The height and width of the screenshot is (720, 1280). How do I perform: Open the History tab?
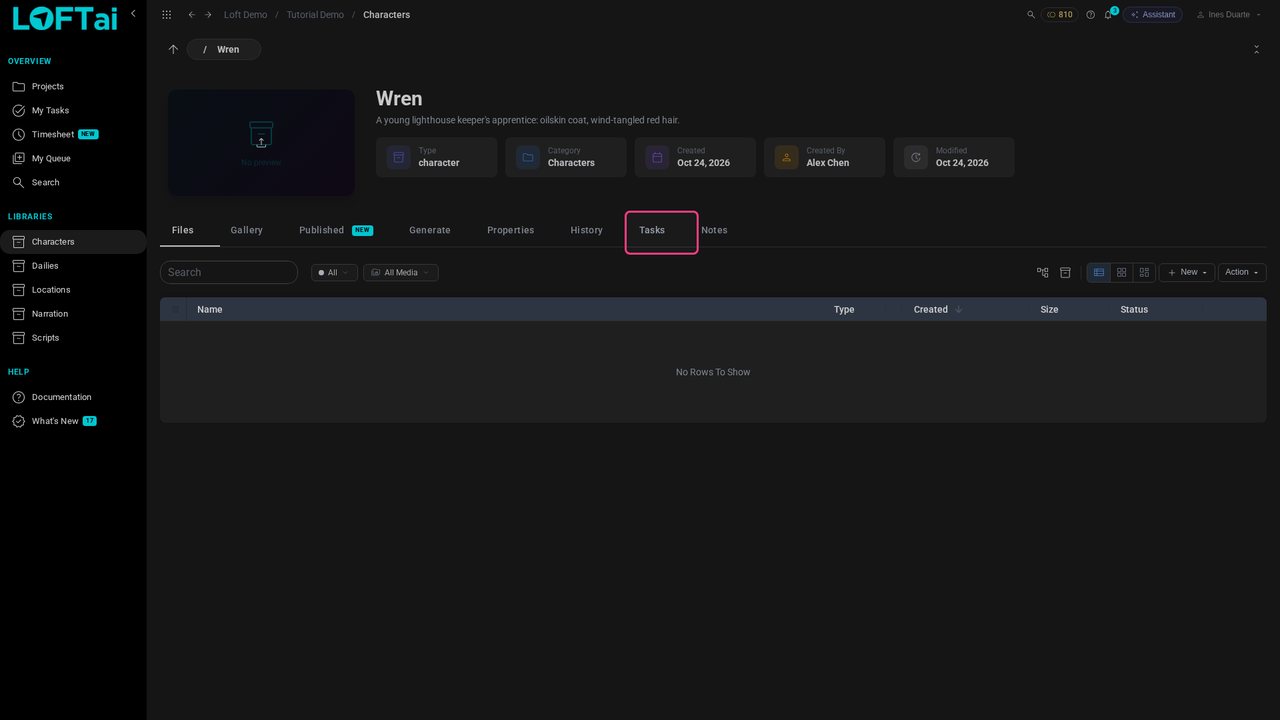tap(587, 230)
